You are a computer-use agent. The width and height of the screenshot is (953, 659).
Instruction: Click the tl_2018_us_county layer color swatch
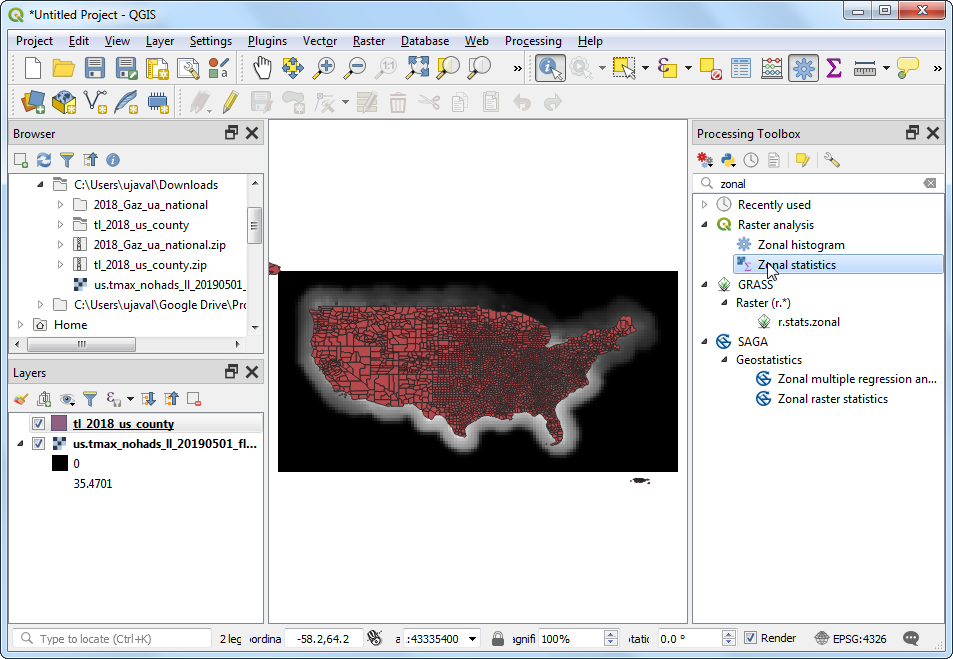point(60,424)
